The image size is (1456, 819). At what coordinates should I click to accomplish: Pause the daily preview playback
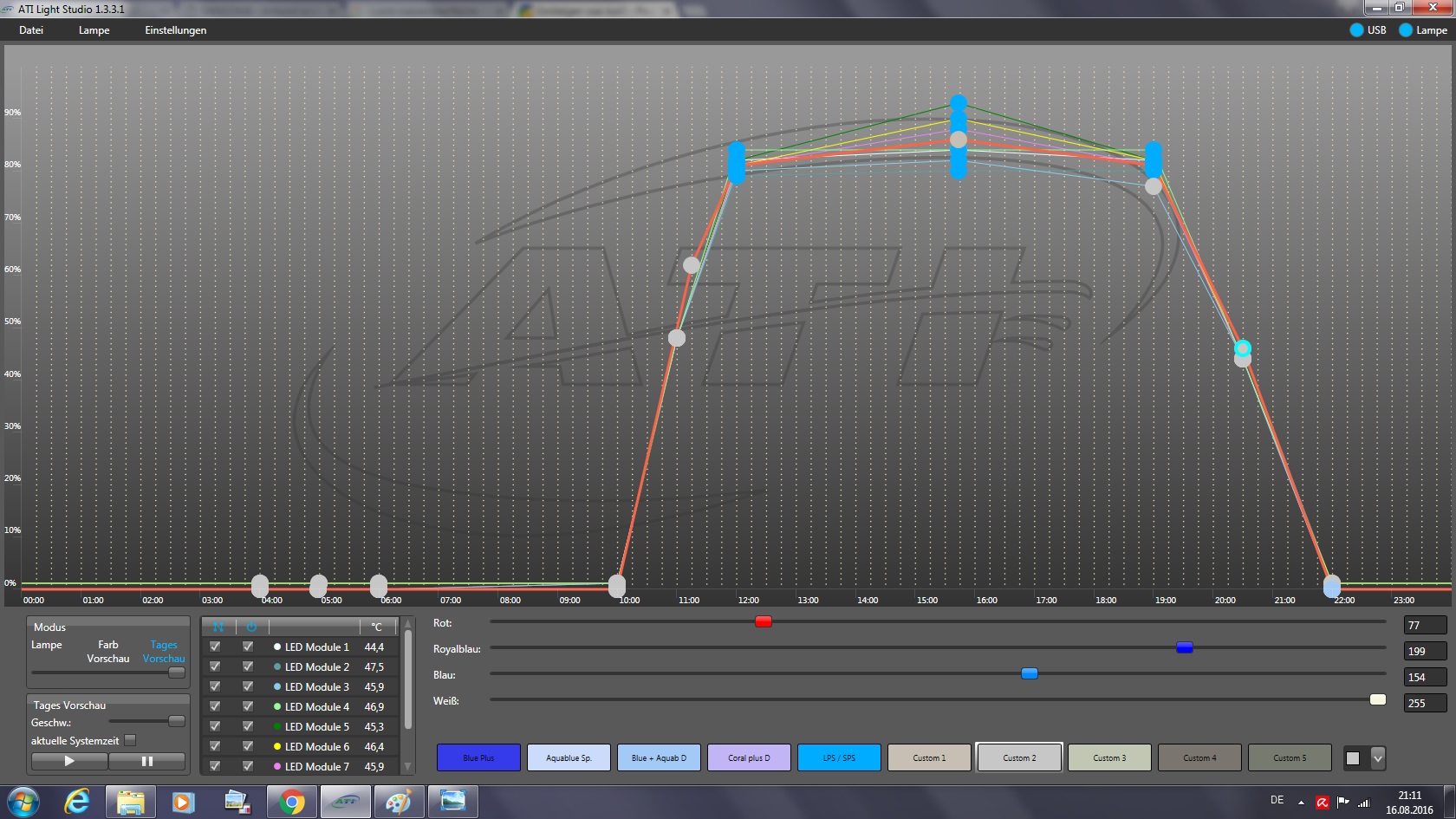(146, 761)
